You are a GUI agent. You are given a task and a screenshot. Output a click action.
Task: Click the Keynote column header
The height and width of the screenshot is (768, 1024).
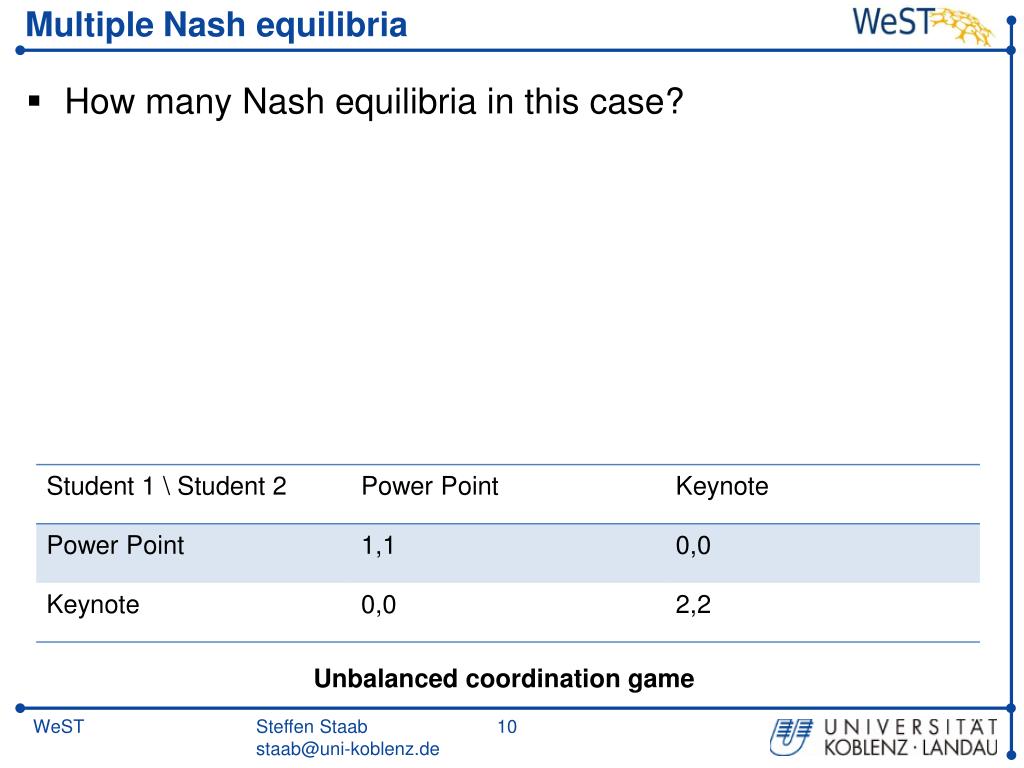722,487
